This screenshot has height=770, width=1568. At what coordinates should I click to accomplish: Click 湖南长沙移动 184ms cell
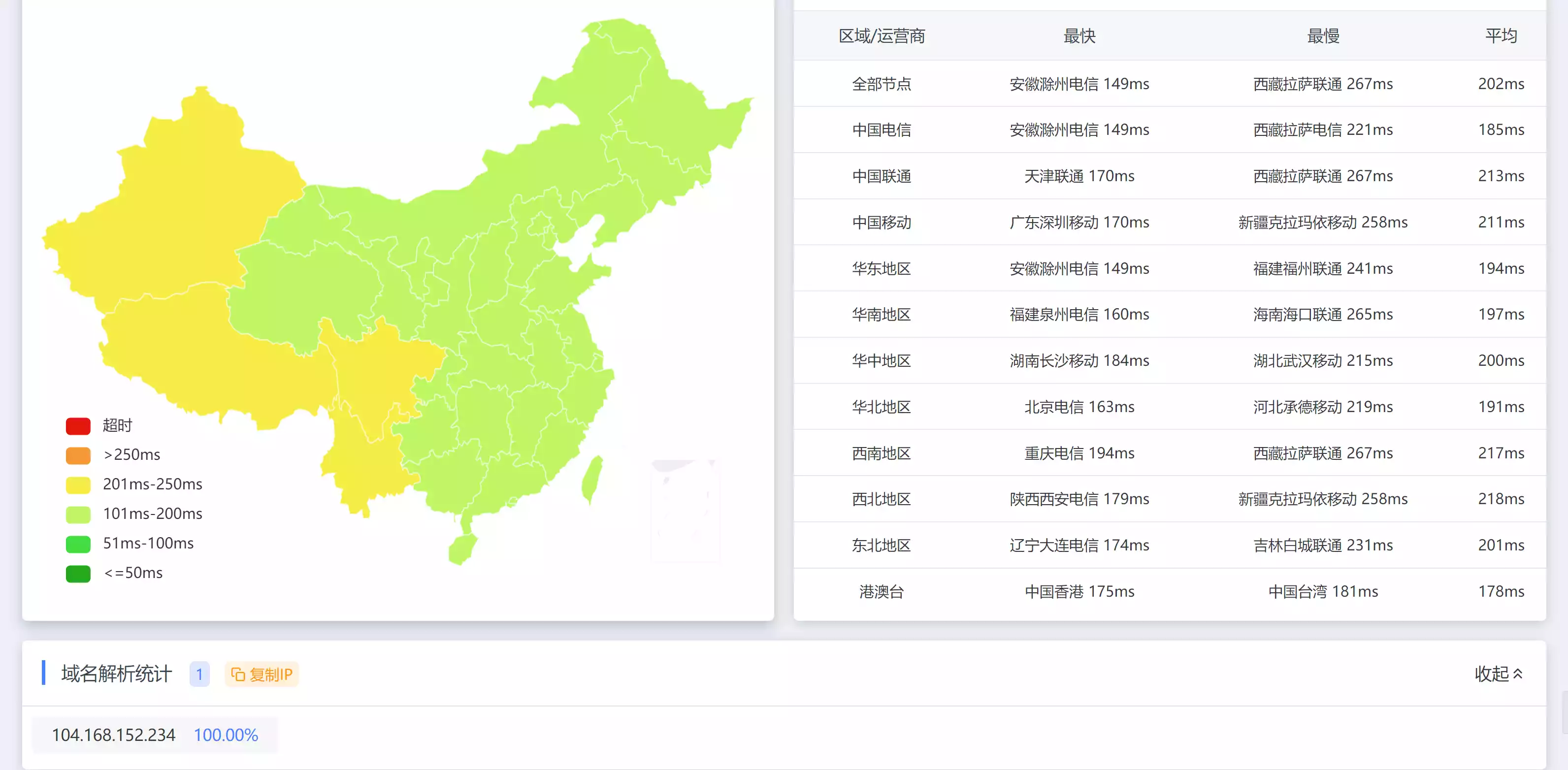(x=1079, y=360)
